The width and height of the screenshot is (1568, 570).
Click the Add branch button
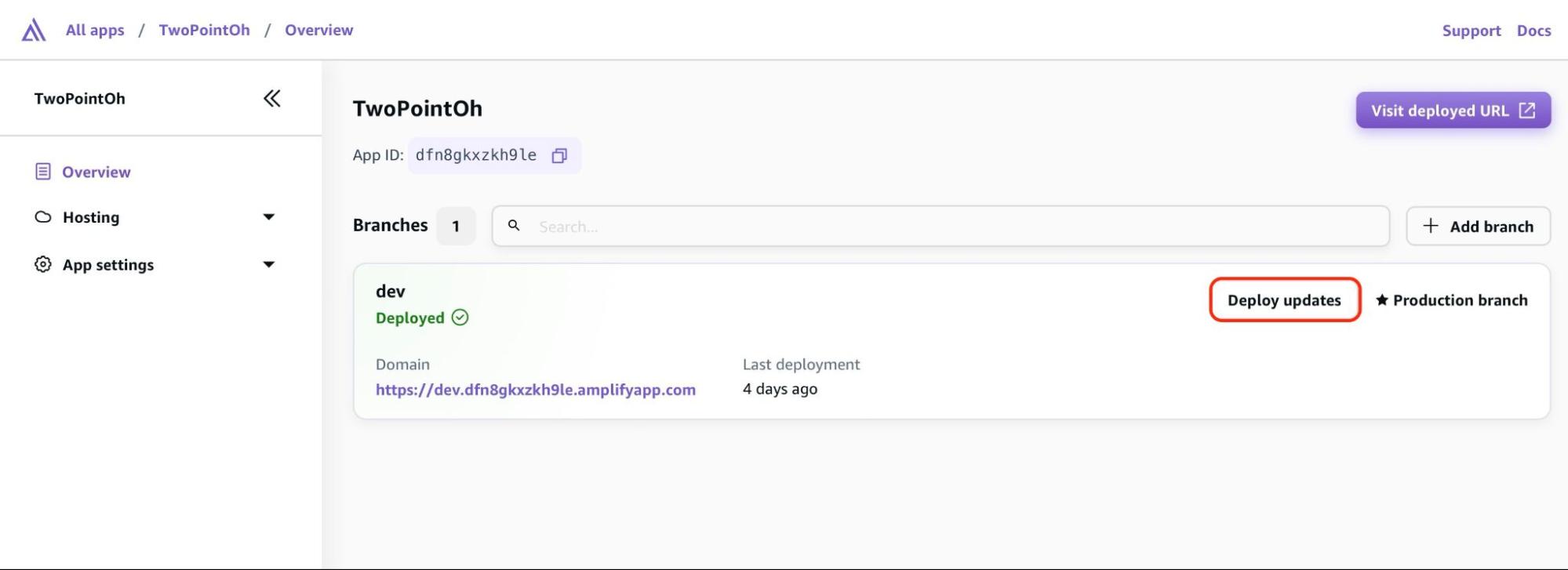click(x=1479, y=226)
